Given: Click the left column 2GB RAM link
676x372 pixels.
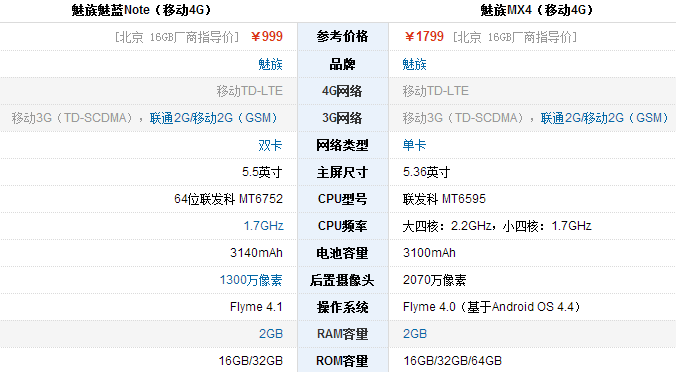Looking at the screenshot, I should tap(271, 334).
